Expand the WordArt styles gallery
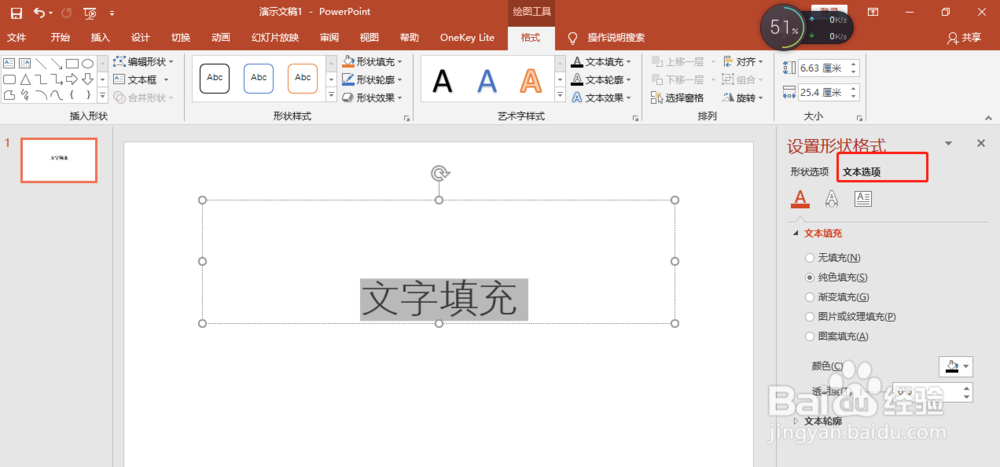Viewport: 1000px width, 467px height. [x=560, y=96]
